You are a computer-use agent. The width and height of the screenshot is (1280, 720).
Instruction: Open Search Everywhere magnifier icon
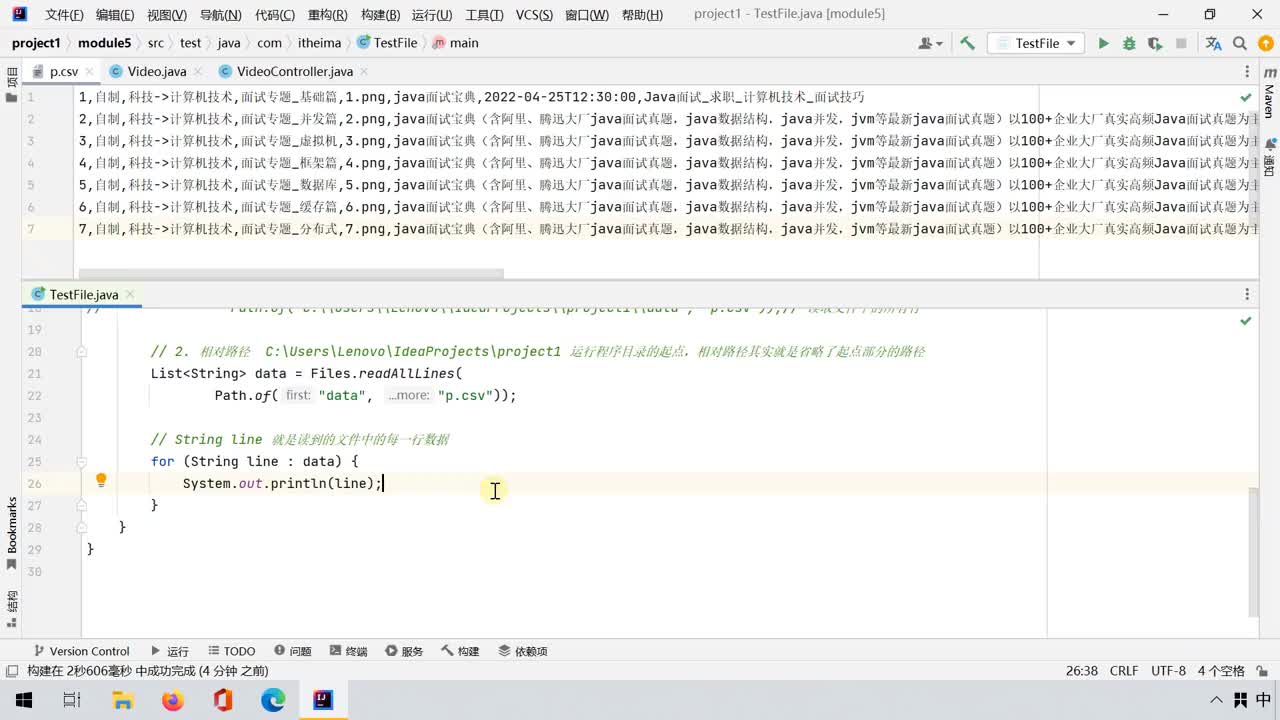point(1240,44)
